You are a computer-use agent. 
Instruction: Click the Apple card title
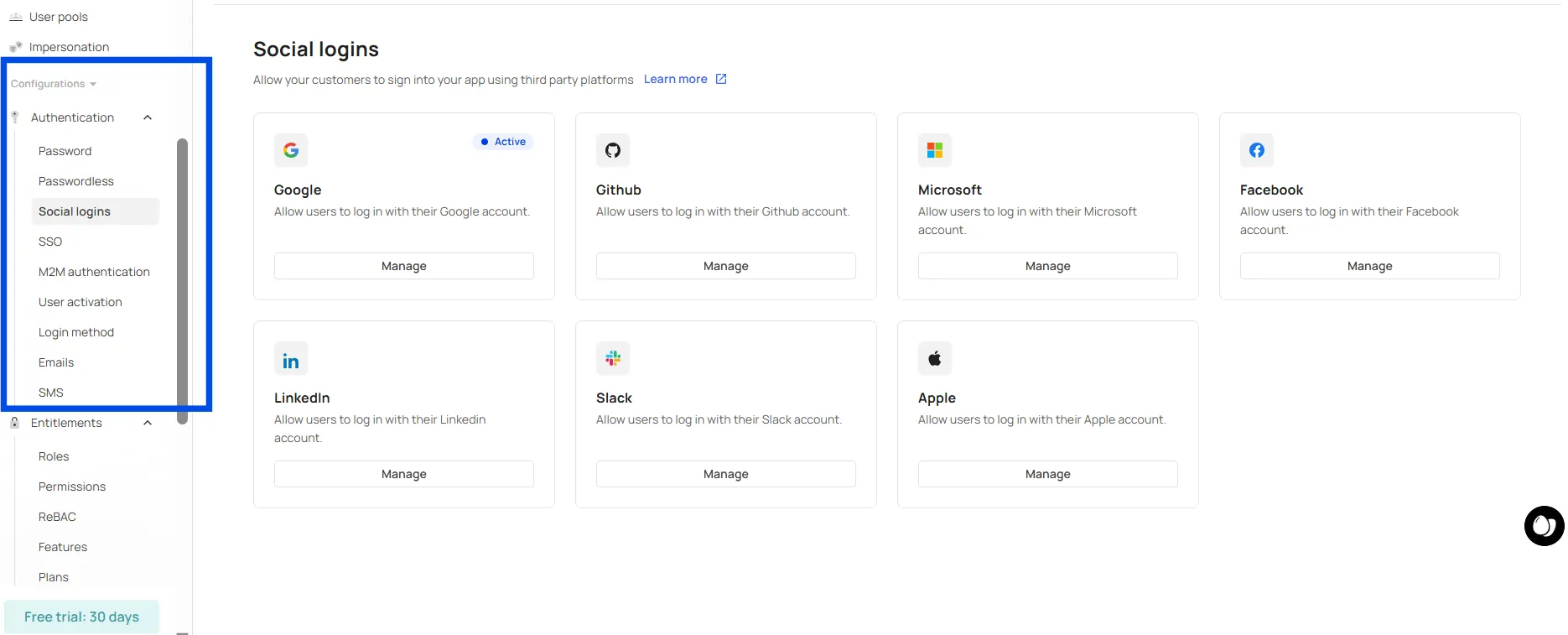pyautogui.click(x=937, y=398)
